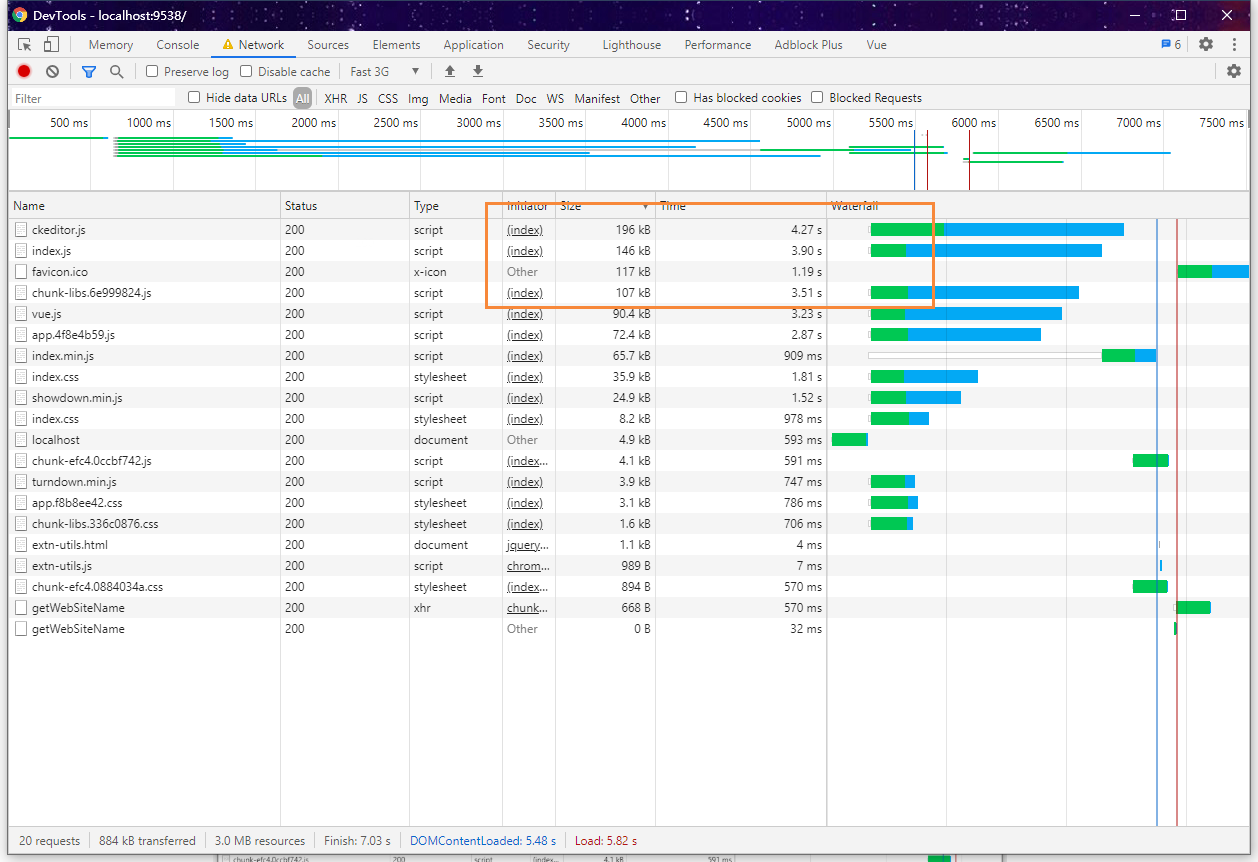
Task: Open the Sources tab
Action: [328, 44]
